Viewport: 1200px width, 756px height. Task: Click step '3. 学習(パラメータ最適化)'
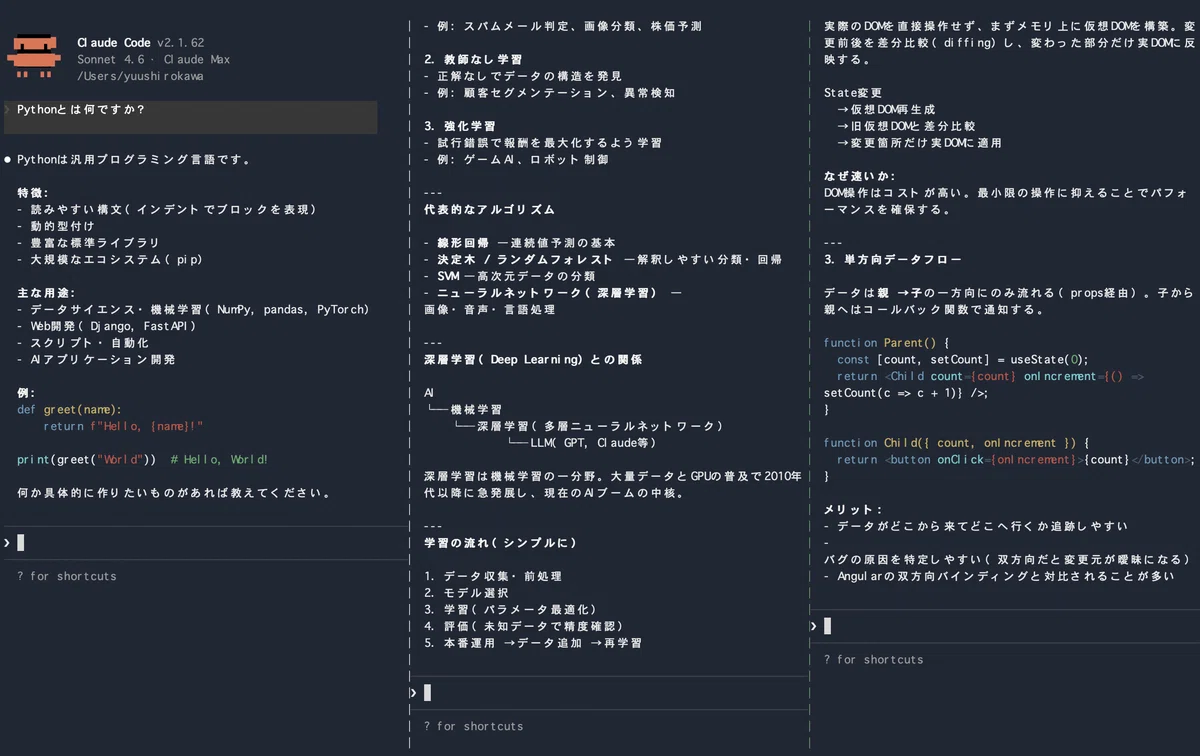click(x=510, y=610)
